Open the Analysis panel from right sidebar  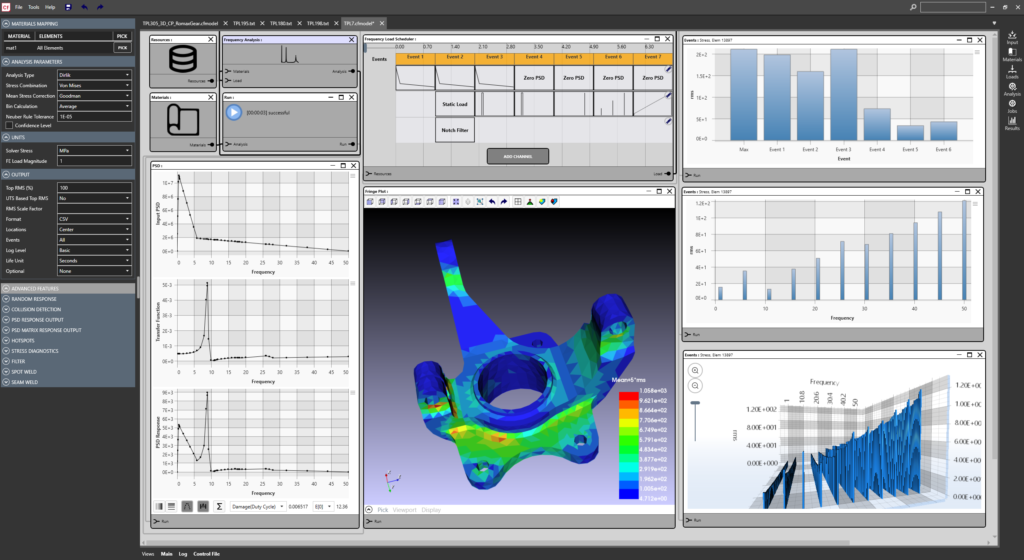click(1012, 89)
